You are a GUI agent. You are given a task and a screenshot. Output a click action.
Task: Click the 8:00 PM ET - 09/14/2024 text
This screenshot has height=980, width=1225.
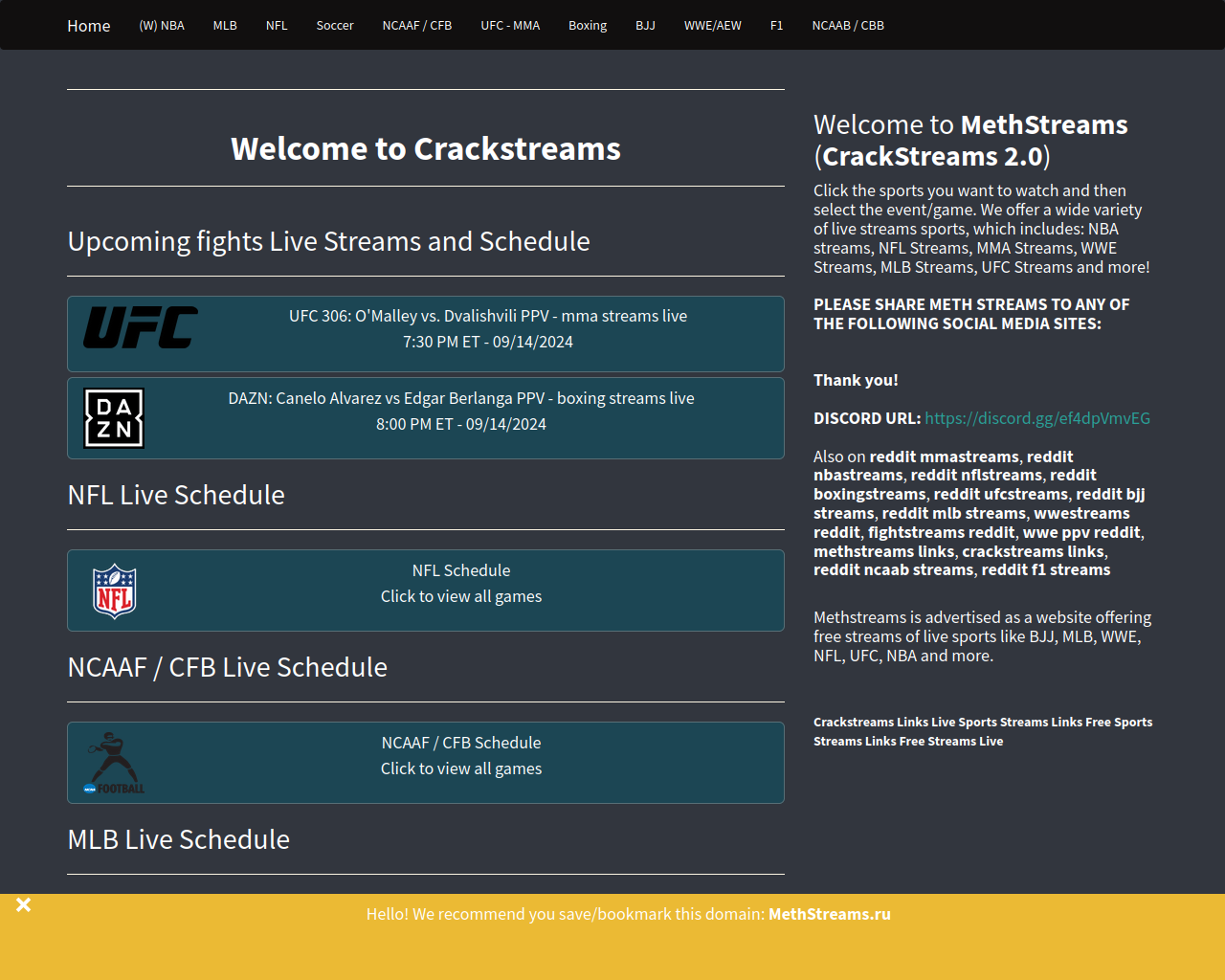point(461,424)
